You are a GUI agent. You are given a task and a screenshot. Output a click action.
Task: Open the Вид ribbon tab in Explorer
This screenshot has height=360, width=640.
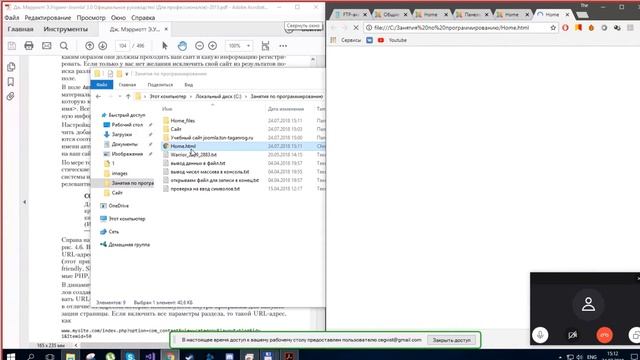189,84
